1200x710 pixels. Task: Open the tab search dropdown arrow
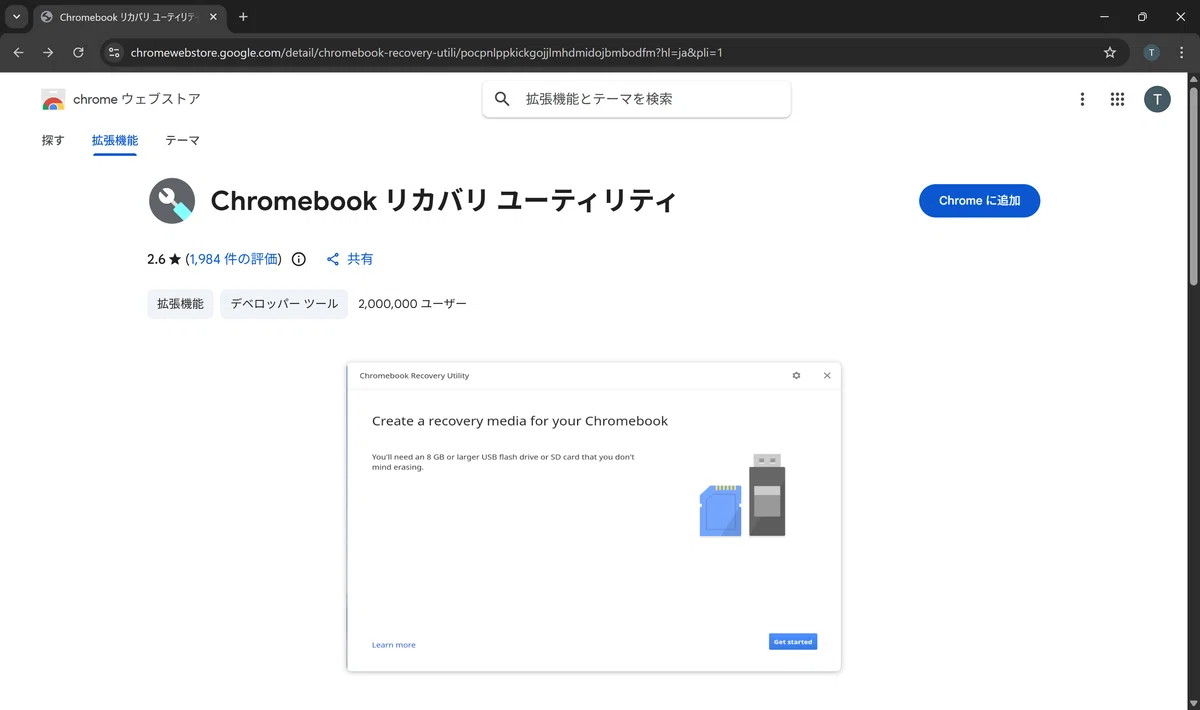(x=16, y=17)
